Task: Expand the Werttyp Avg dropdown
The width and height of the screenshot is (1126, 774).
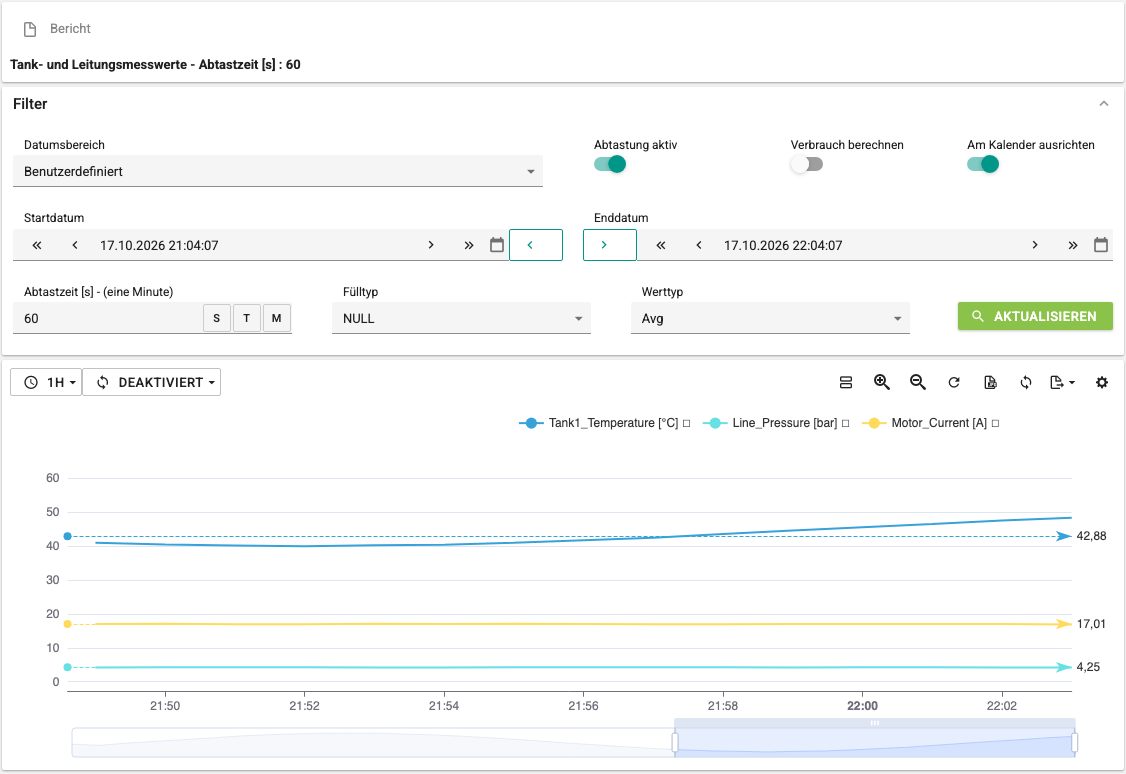Action: (x=770, y=319)
